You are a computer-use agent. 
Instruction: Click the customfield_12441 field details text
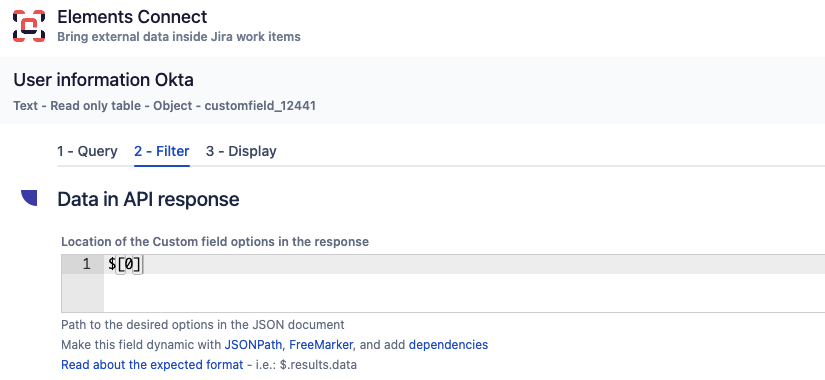(164, 106)
